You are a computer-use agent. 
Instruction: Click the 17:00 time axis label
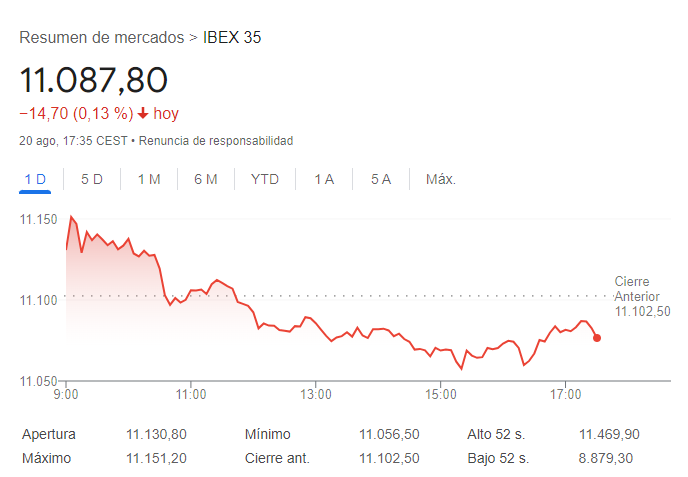click(x=566, y=395)
